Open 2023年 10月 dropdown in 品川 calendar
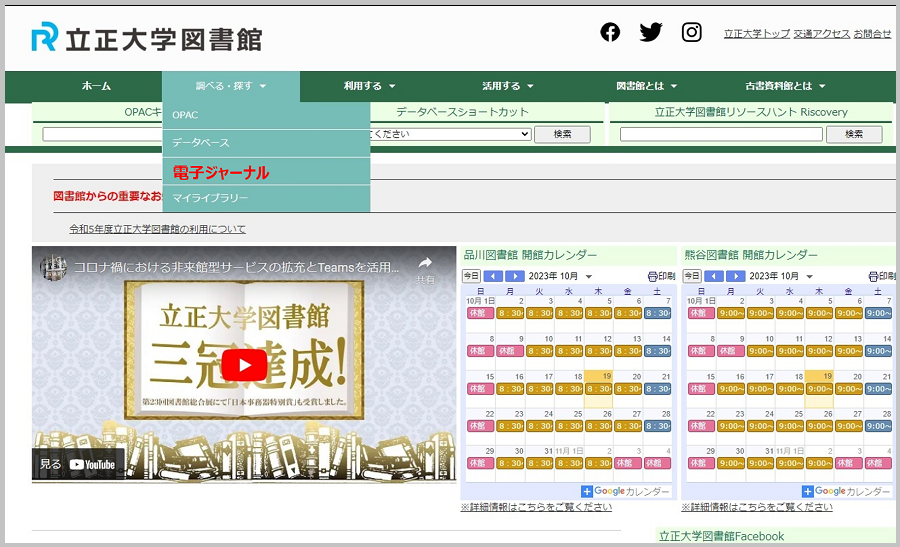This screenshot has height=547, width=900. (x=560, y=276)
